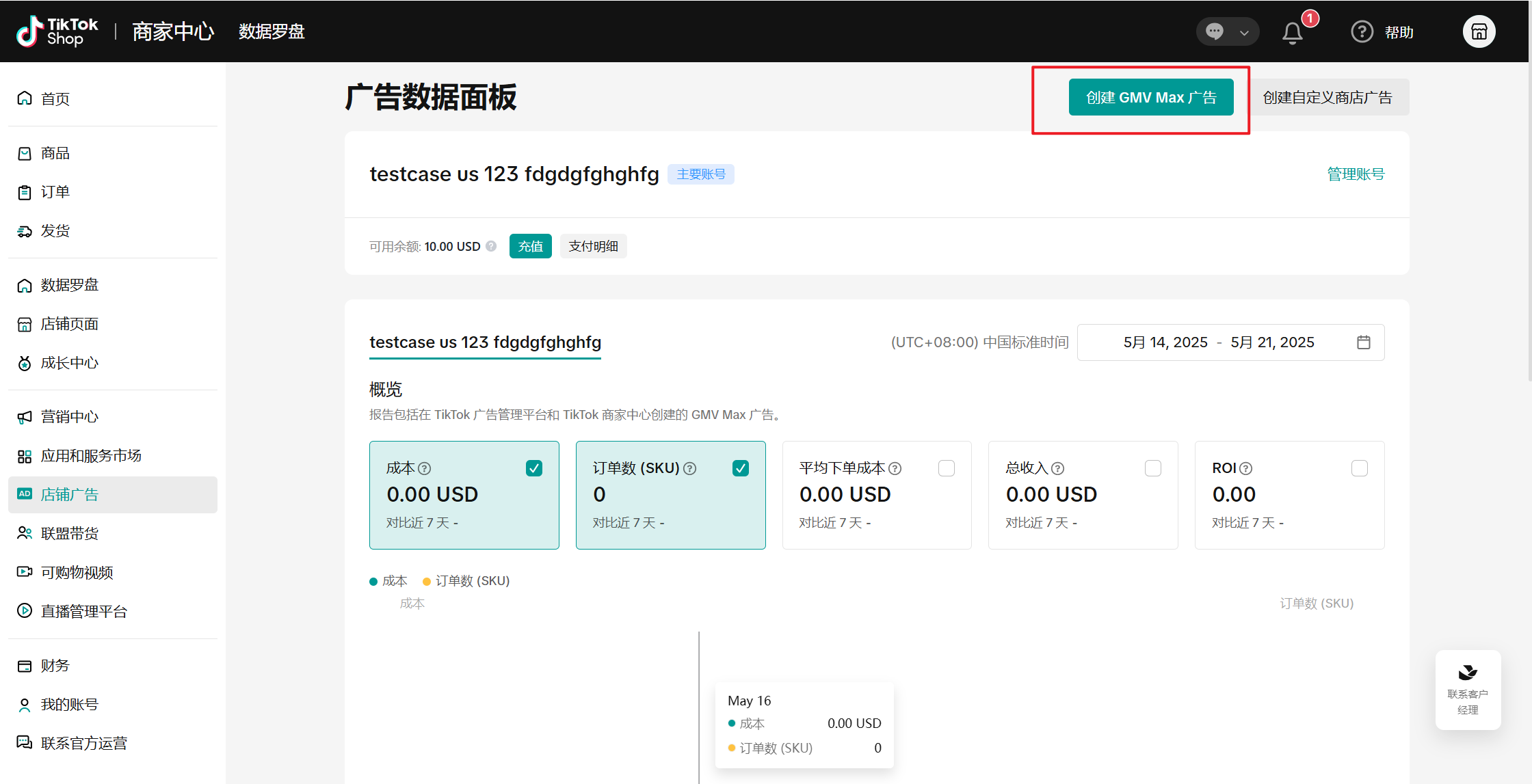
Task: Click the ROI help tooltip icon
Action: [x=1246, y=468]
